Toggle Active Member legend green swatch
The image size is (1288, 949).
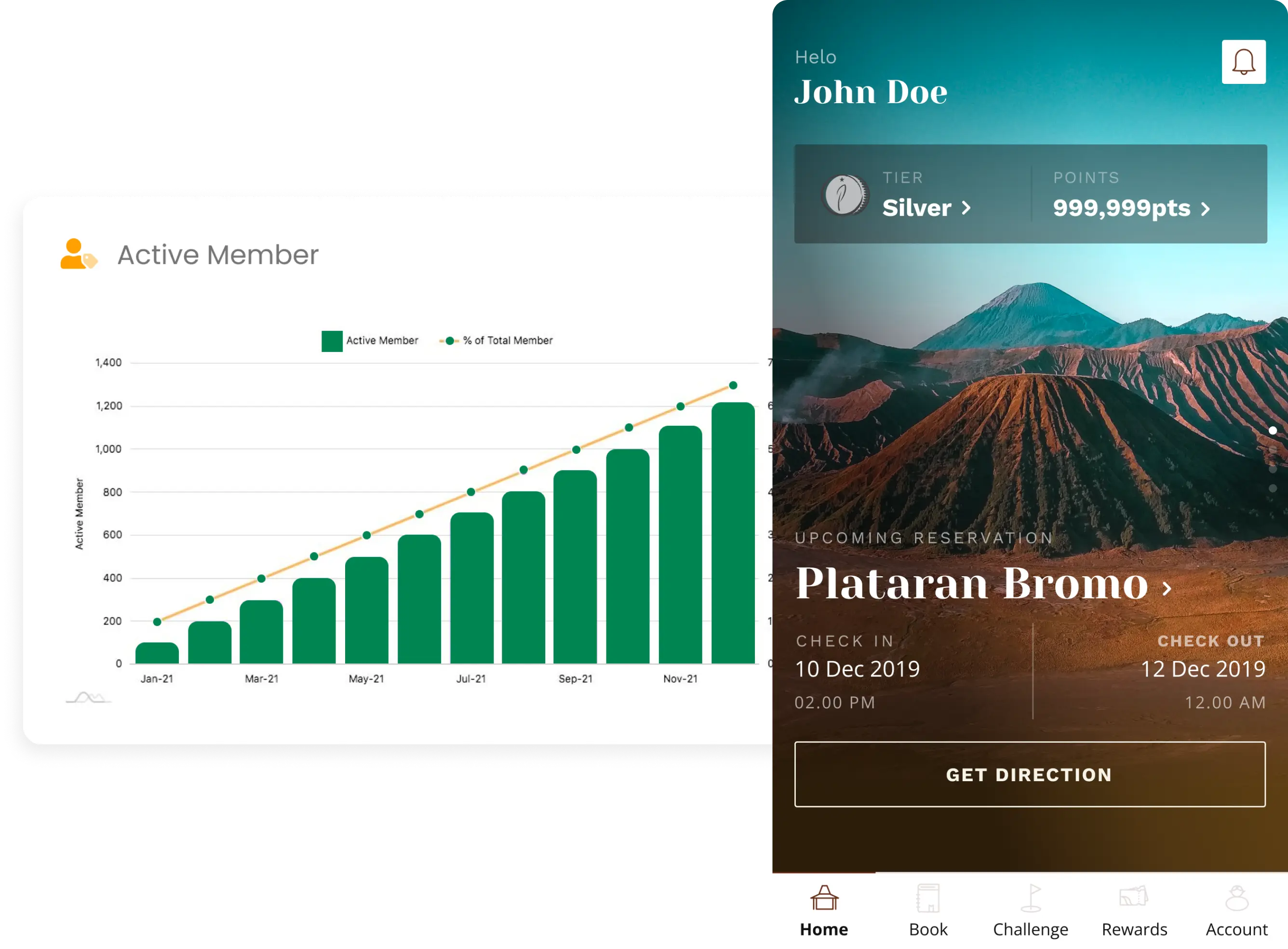[x=332, y=341]
